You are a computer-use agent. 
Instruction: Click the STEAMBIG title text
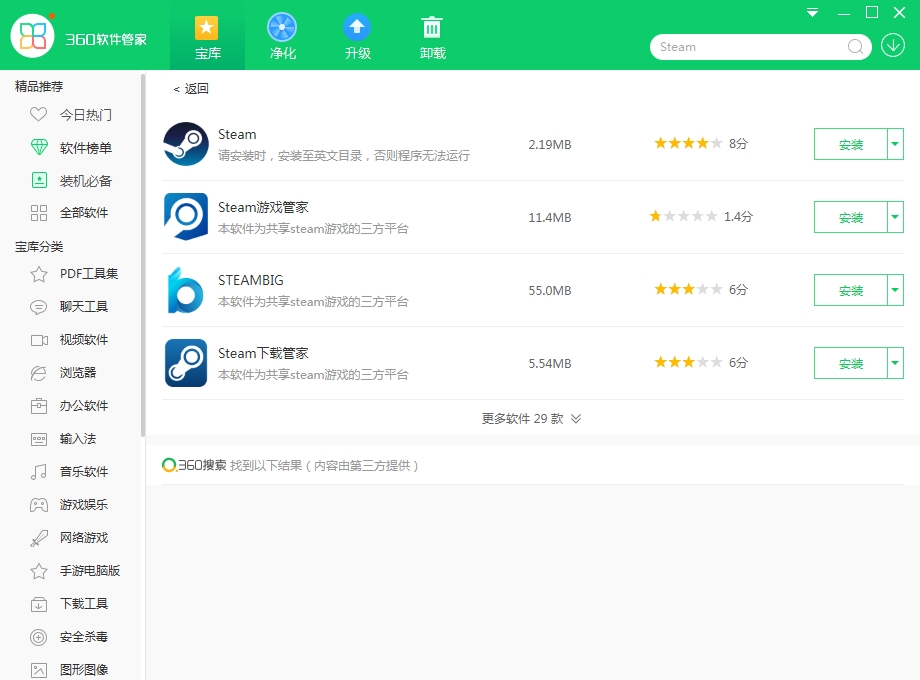click(x=251, y=280)
